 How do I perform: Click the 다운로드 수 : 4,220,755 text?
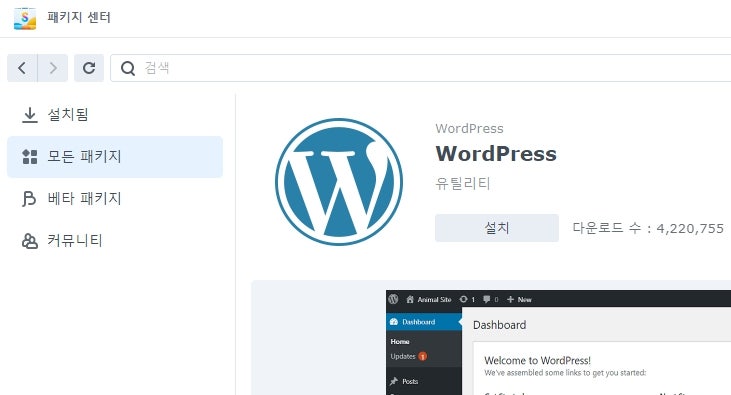[x=648, y=228]
